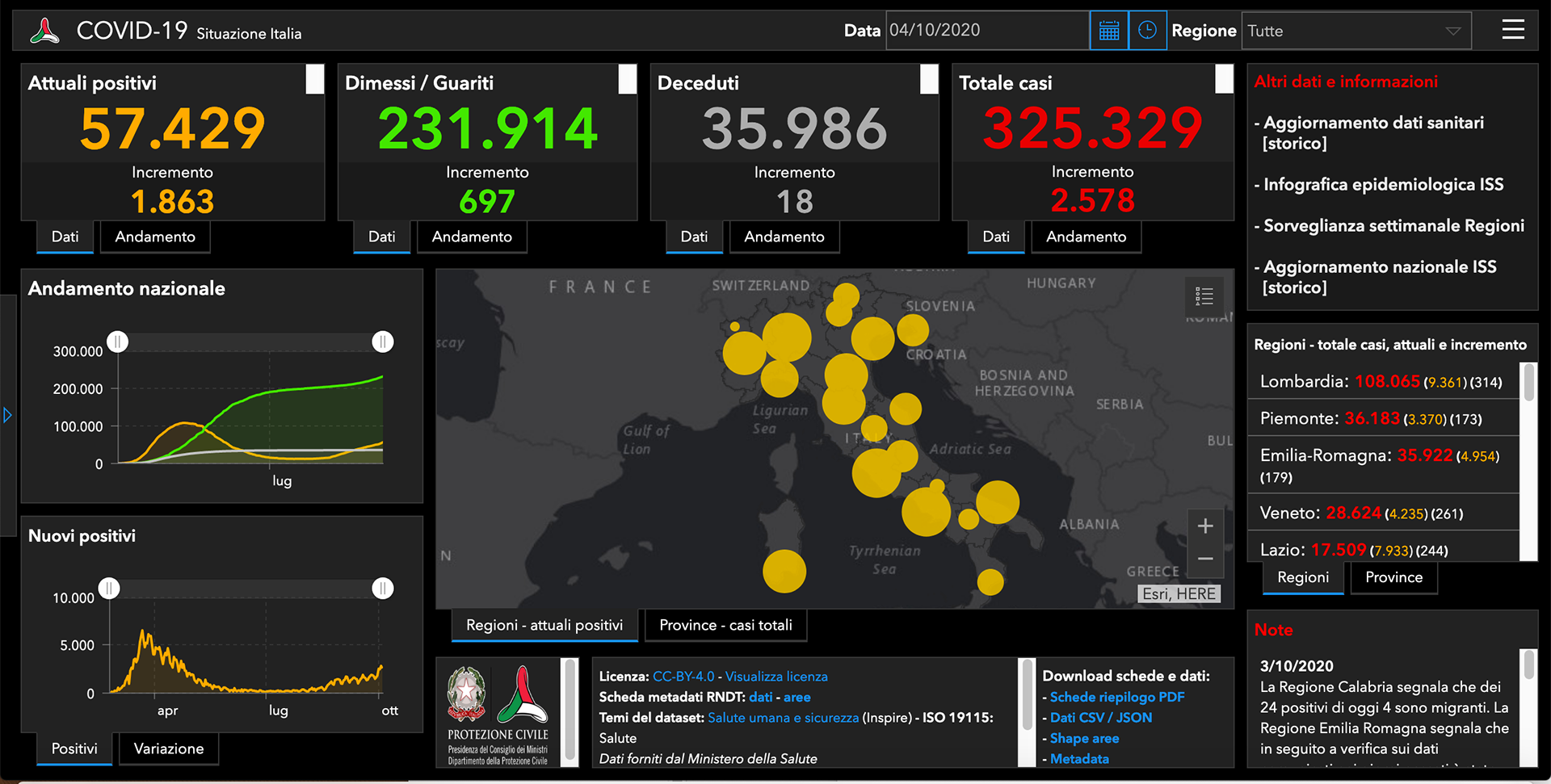Image resolution: width=1551 pixels, height=784 pixels.
Task: Grab right slider handle of Andamento nazionale chart
Action: (x=383, y=342)
